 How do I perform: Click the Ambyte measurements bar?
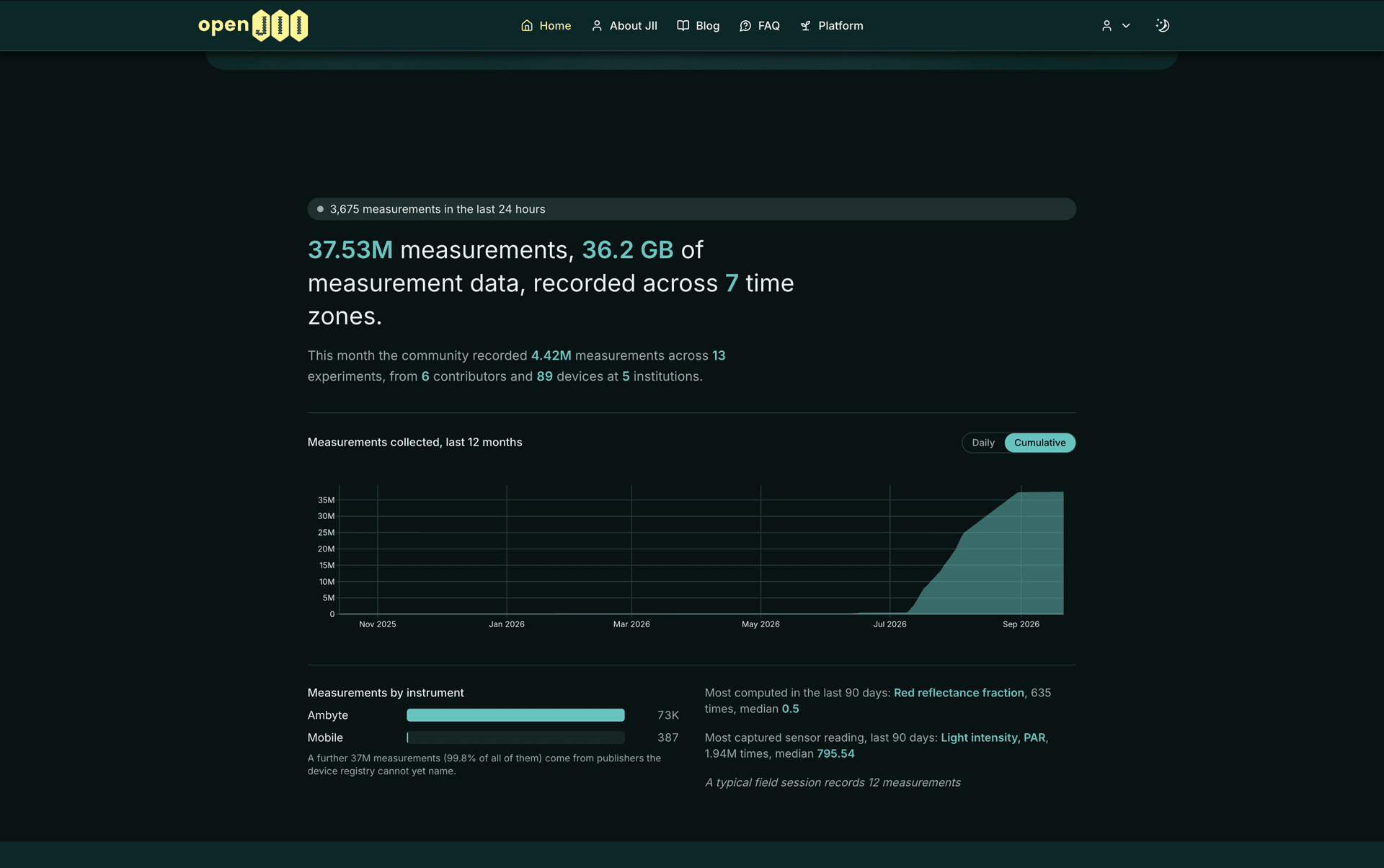click(515, 715)
